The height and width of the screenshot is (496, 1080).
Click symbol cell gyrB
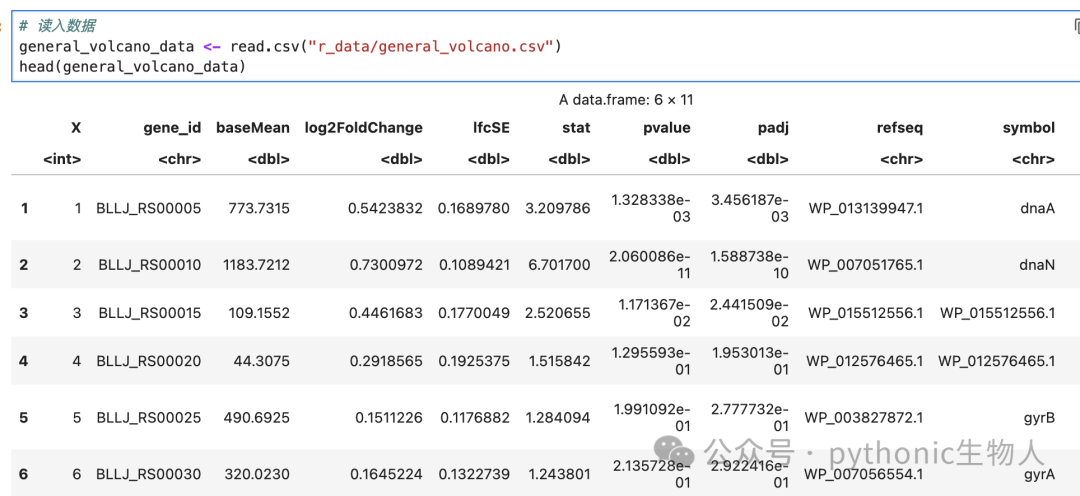tap(1041, 417)
